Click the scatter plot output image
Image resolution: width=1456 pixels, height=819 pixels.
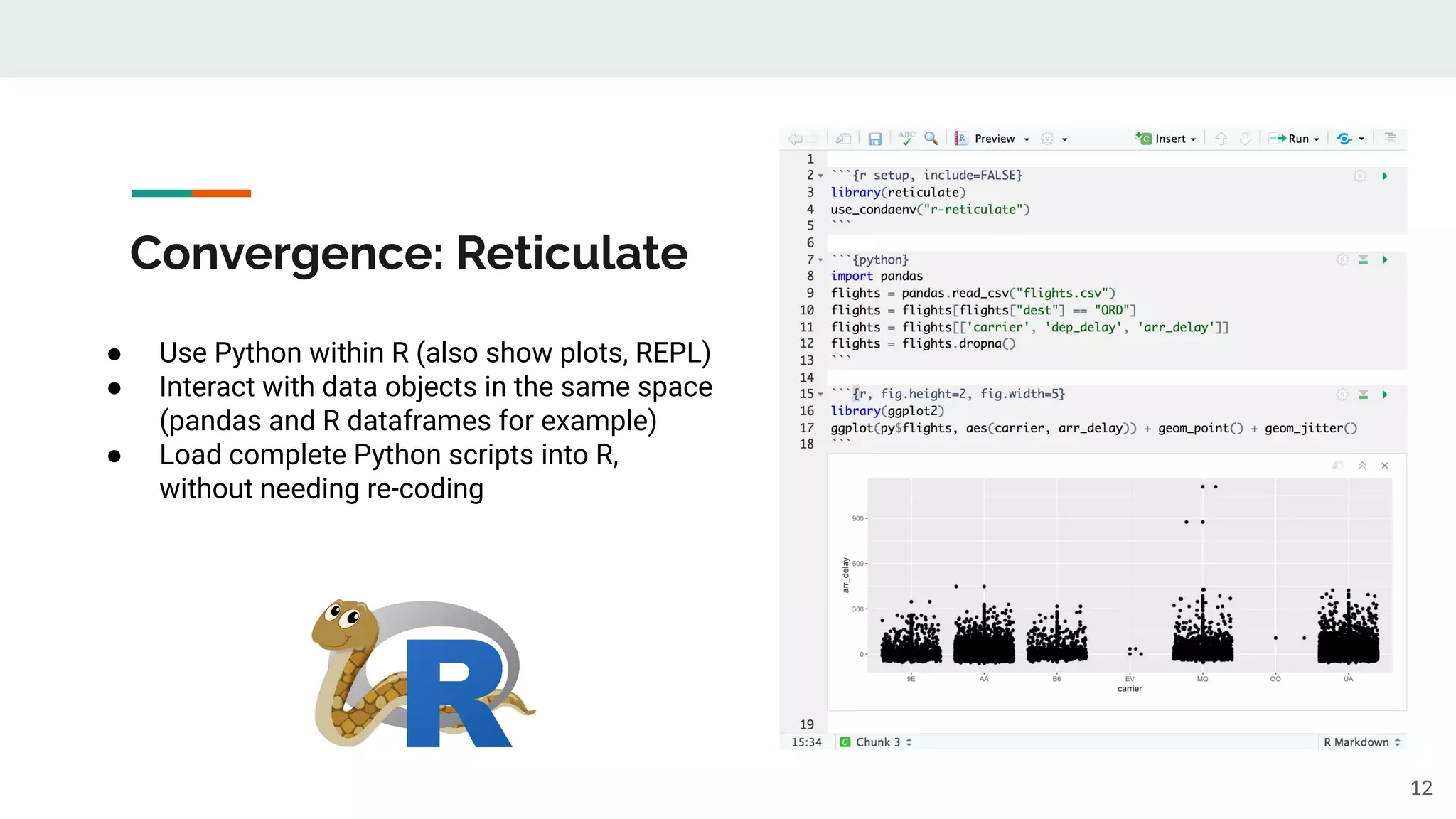[1117, 582]
